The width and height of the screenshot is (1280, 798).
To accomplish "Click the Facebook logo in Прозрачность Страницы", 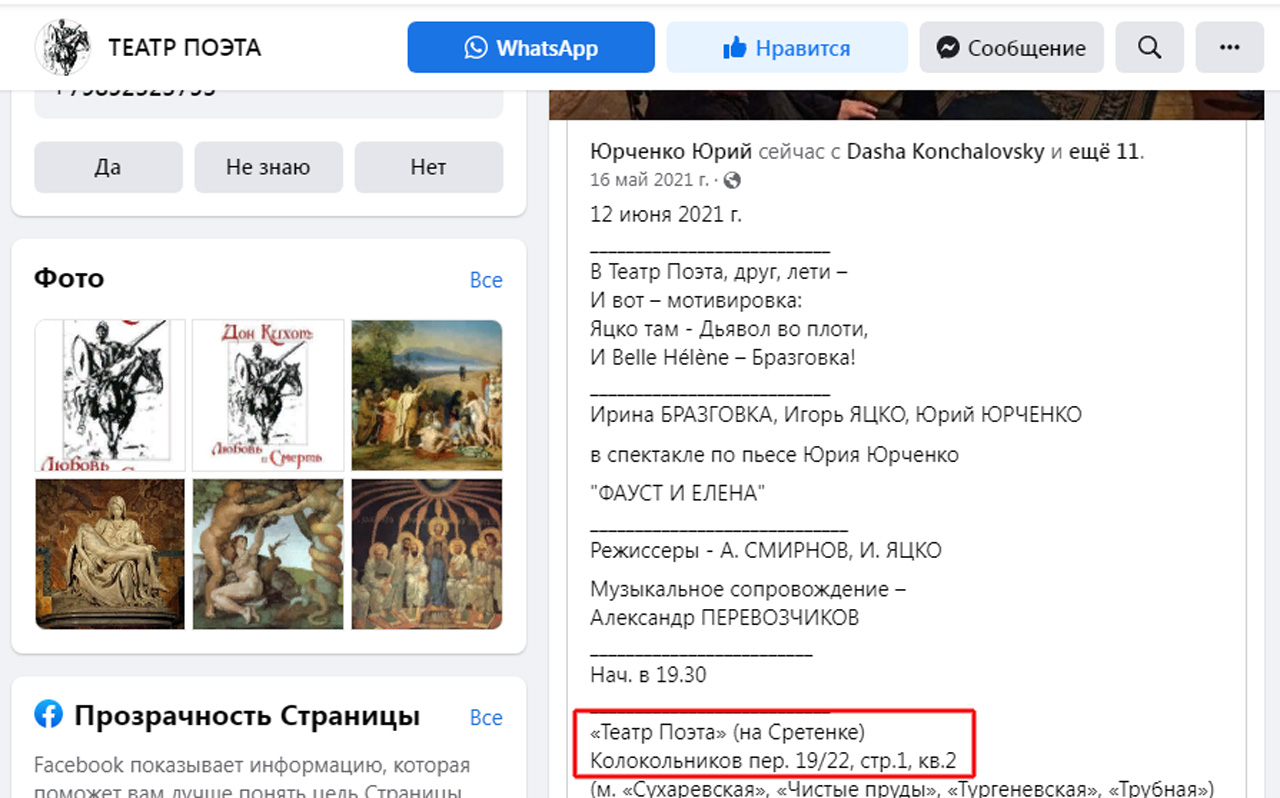I will [x=48, y=714].
